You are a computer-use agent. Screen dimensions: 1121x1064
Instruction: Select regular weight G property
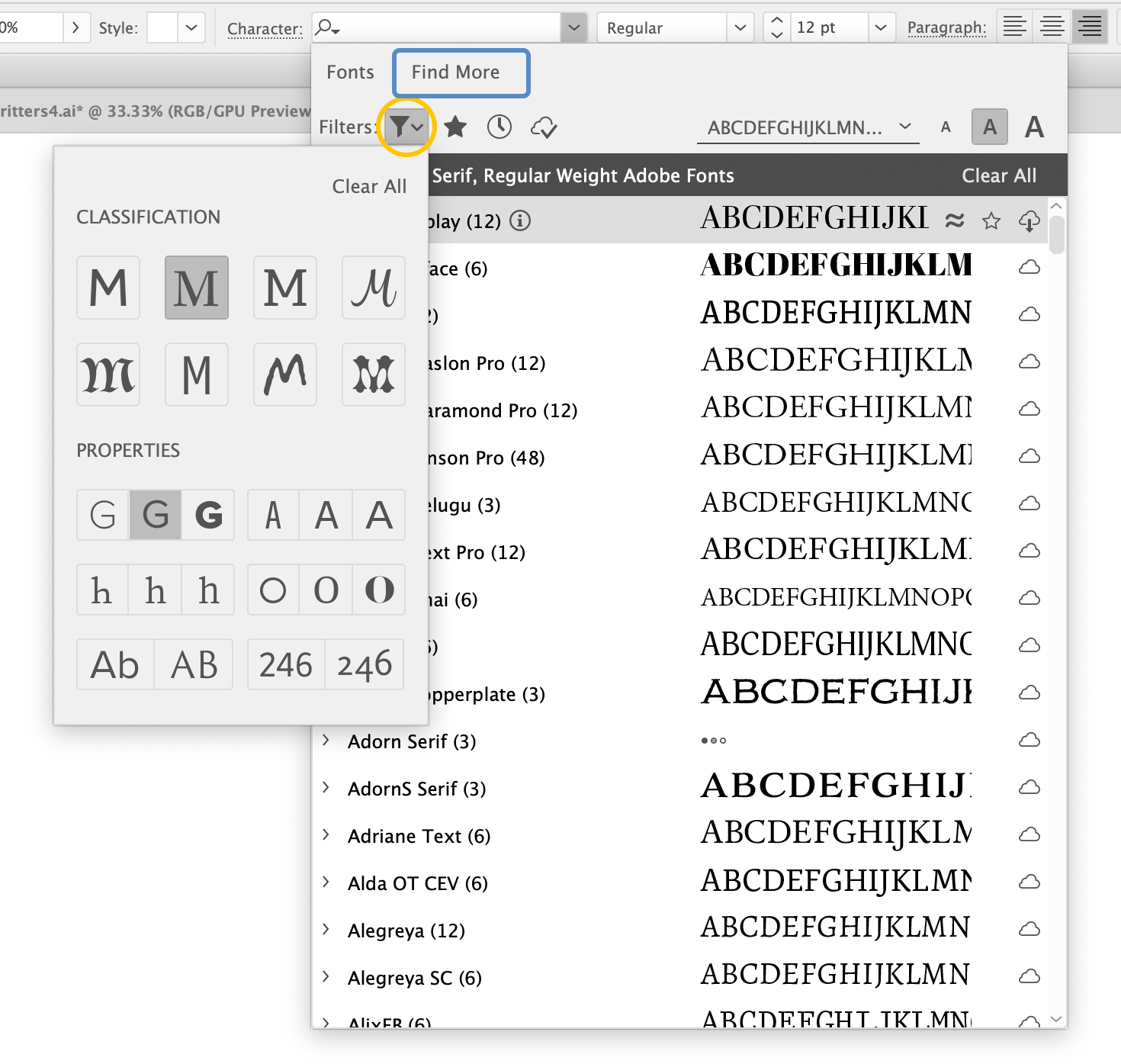[x=156, y=515]
